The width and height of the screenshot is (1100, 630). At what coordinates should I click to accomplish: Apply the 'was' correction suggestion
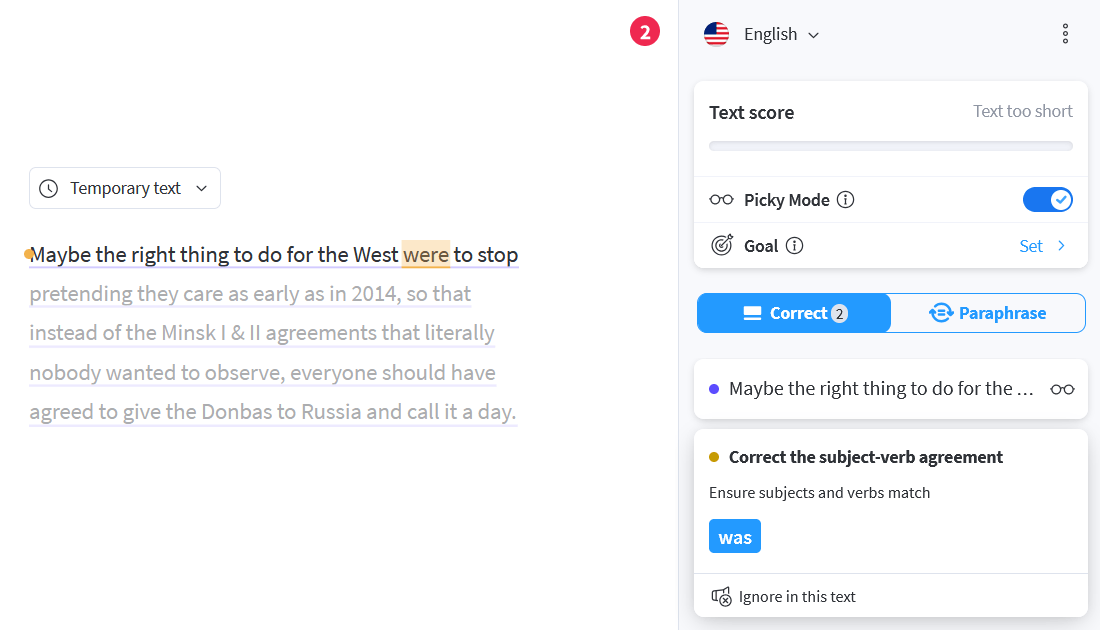(735, 537)
